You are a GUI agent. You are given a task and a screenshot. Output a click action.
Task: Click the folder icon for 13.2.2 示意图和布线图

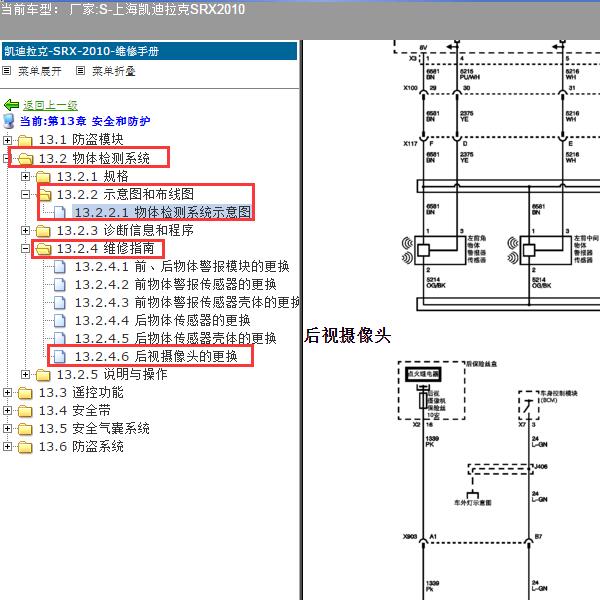click(44, 195)
